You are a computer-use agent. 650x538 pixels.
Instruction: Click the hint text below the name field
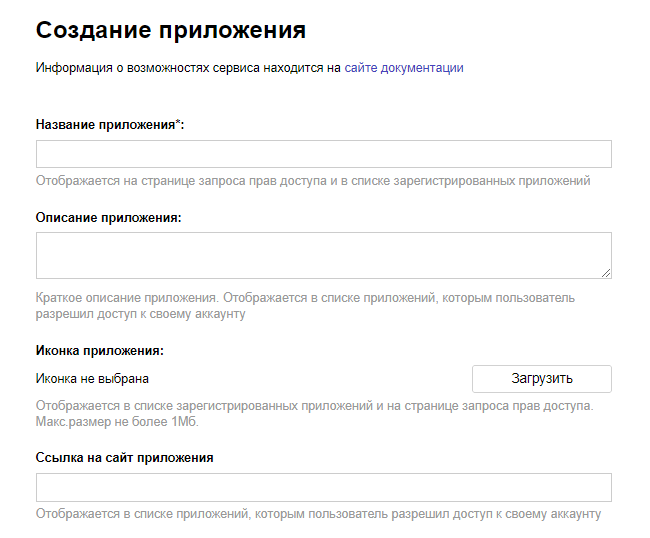313,181
